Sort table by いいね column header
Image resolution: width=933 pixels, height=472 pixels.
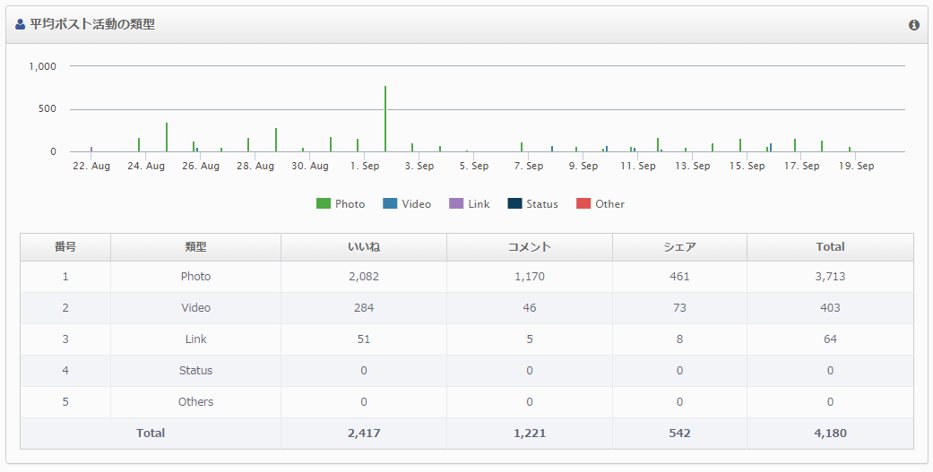pyautogui.click(x=363, y=247)
